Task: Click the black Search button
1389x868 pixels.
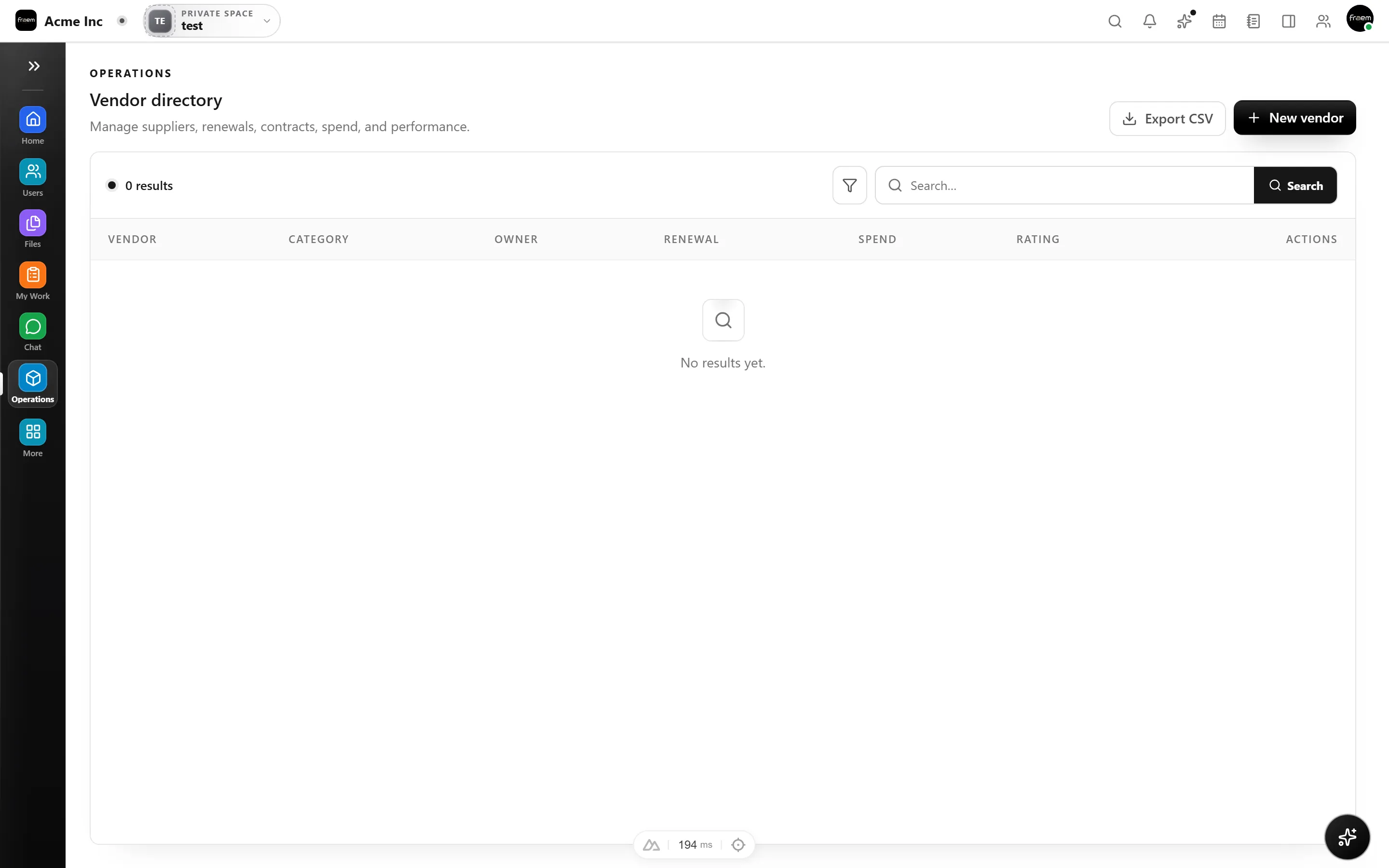Action: (1295, 186)
